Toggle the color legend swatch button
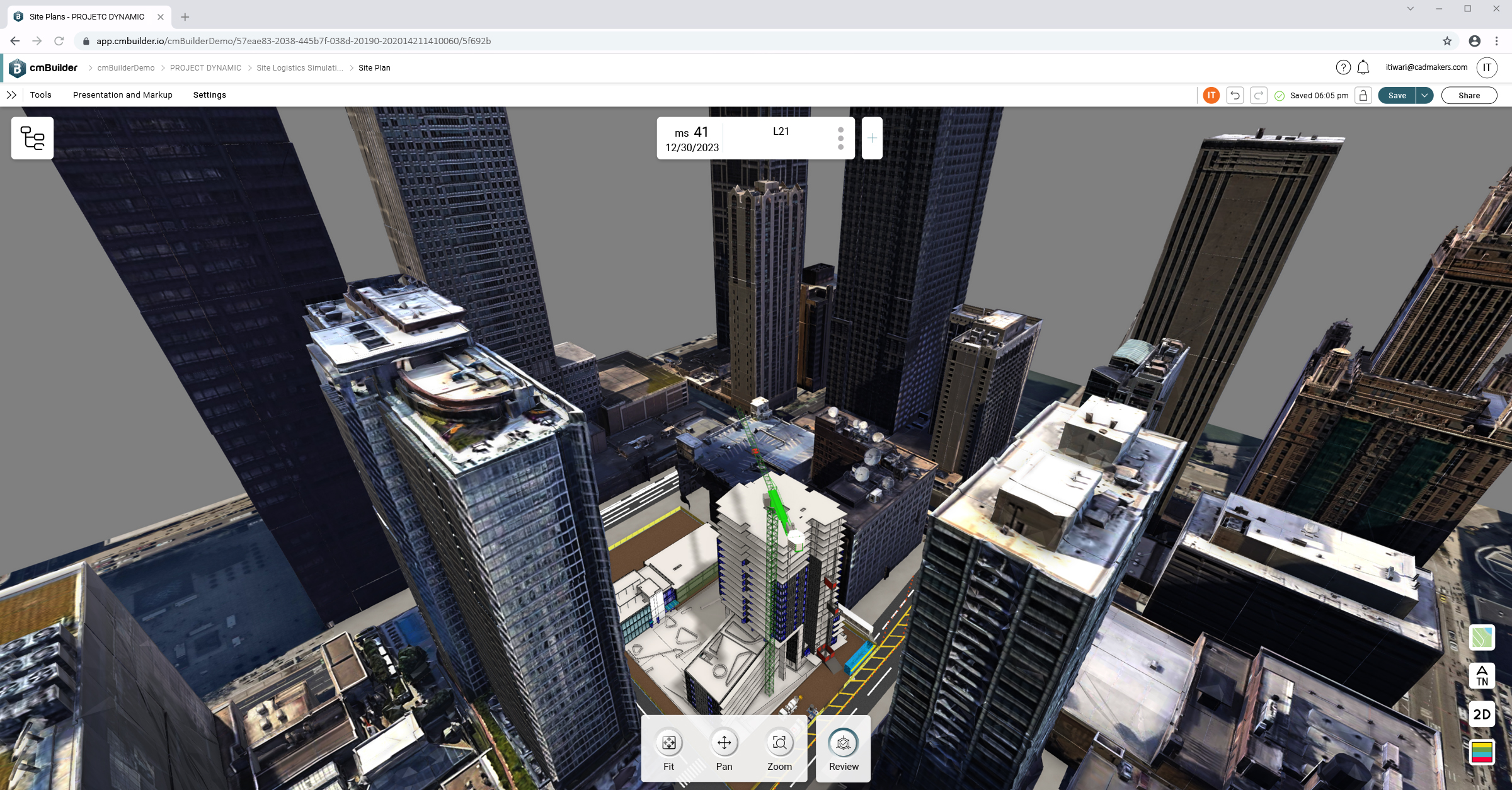 (x=1482, y=752)
